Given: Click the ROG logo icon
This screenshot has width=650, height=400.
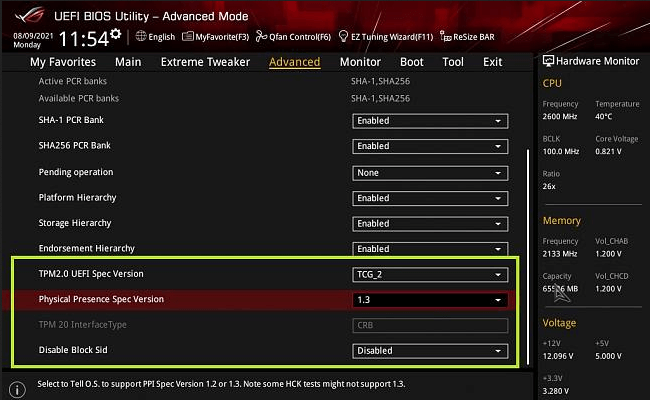Looking at the screenshot, I should click(x=29, y=15).
